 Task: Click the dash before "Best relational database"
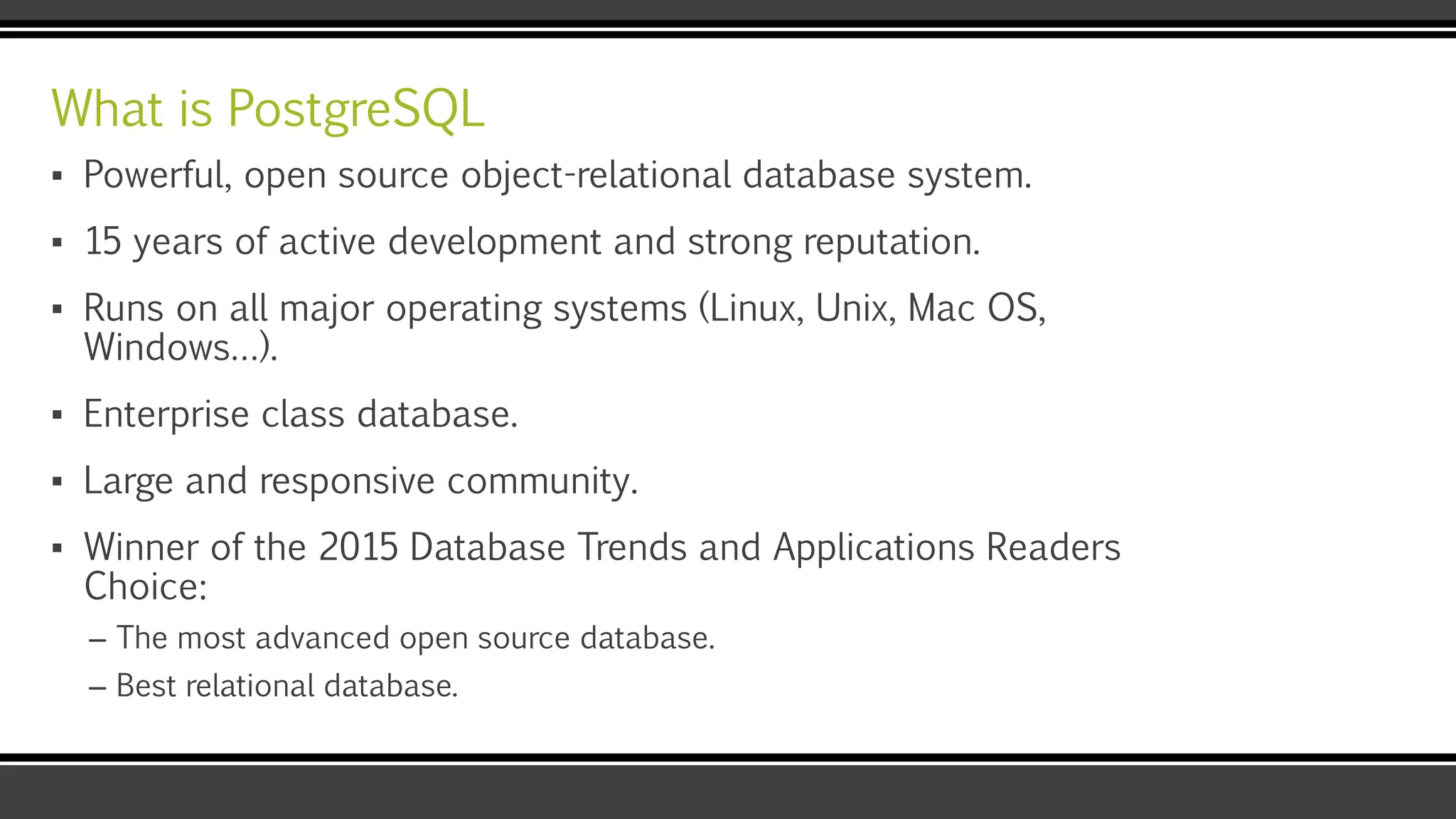tap(97, 688)
